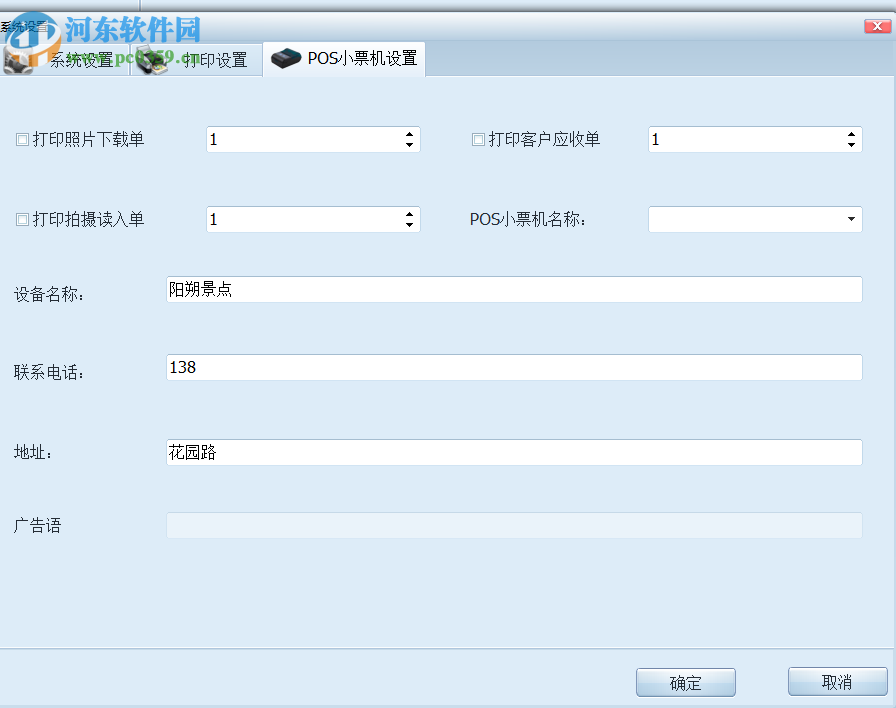Increment the 打印照片下载单 copy count
896x708 pixels.
coord(408,134)
